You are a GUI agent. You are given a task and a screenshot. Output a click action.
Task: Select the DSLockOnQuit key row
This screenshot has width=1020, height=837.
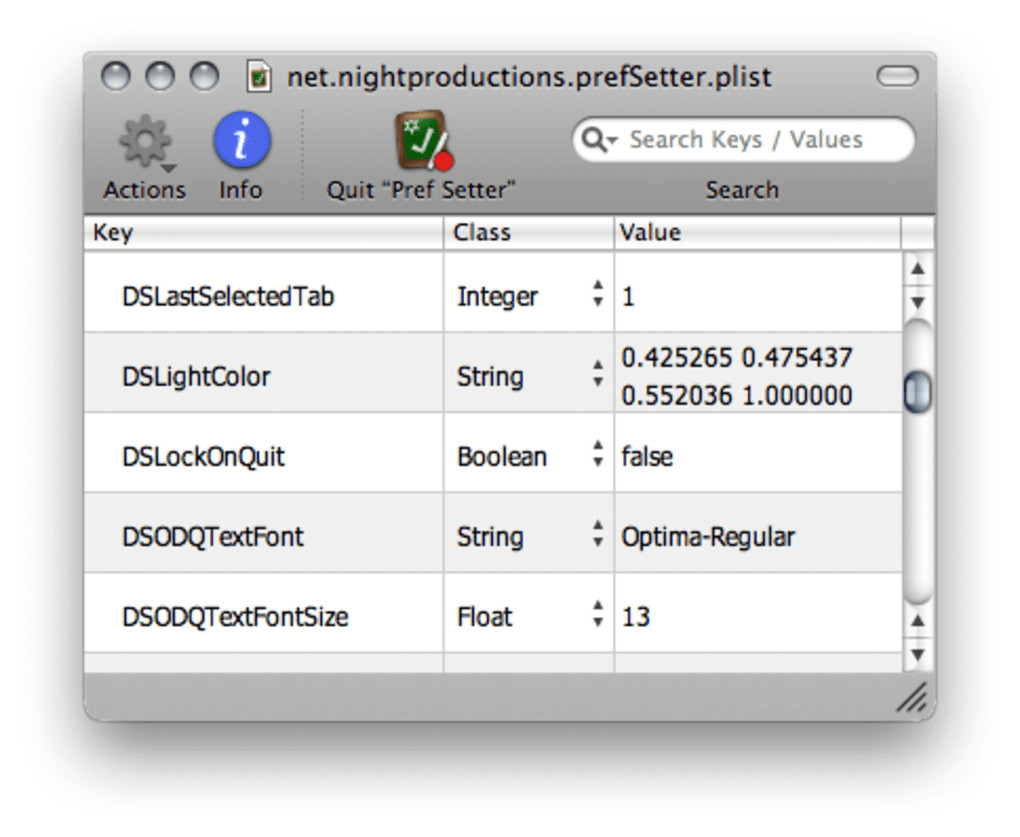point(204,457)
